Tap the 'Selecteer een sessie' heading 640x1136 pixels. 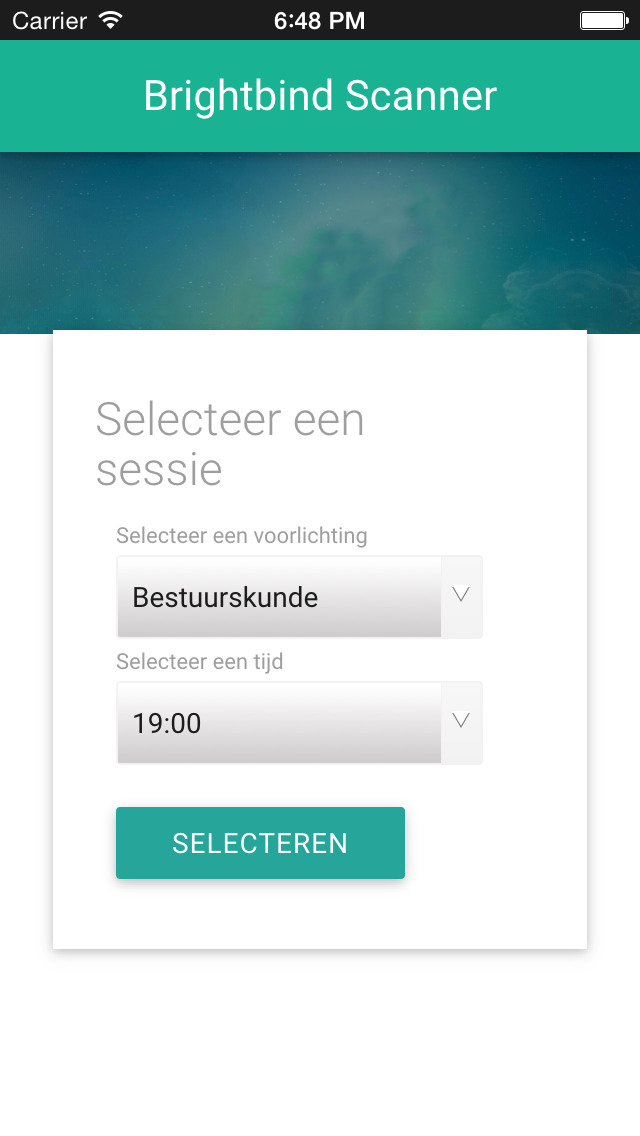click(x=230, y=444)
